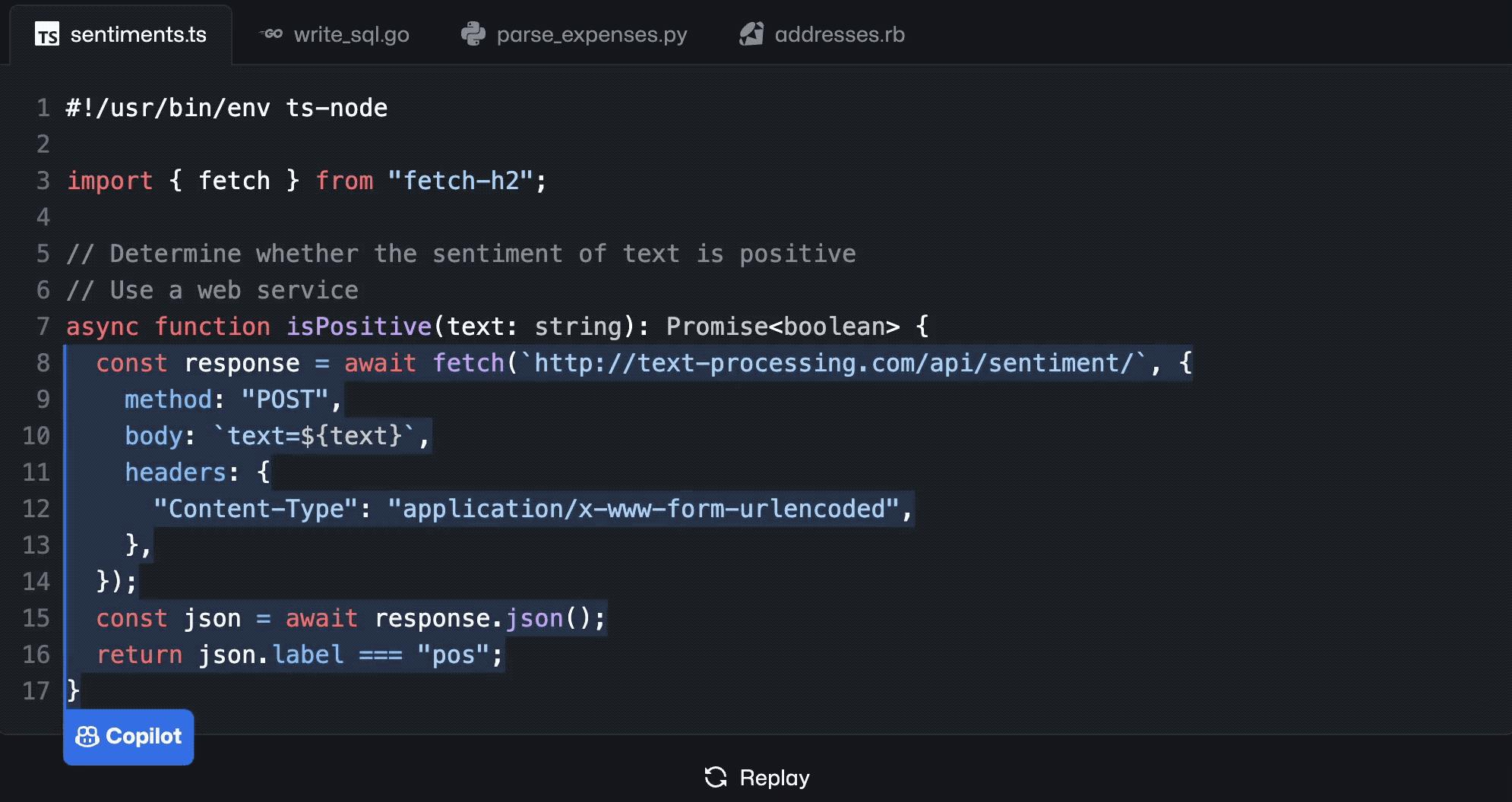Click the Ruby icon on addresses.rb tab
1512x802 pixels.
(x=751, y=34)
